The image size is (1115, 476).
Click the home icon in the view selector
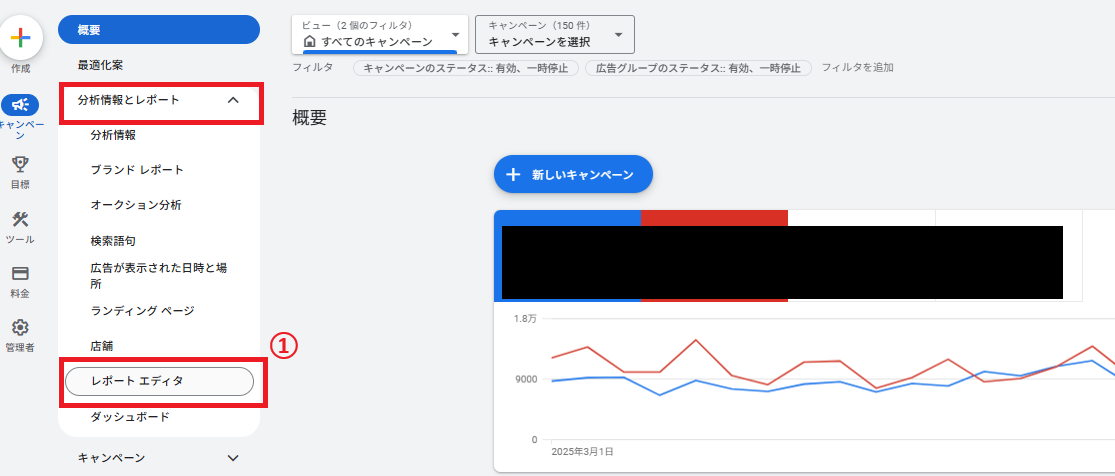coord(309,42)
